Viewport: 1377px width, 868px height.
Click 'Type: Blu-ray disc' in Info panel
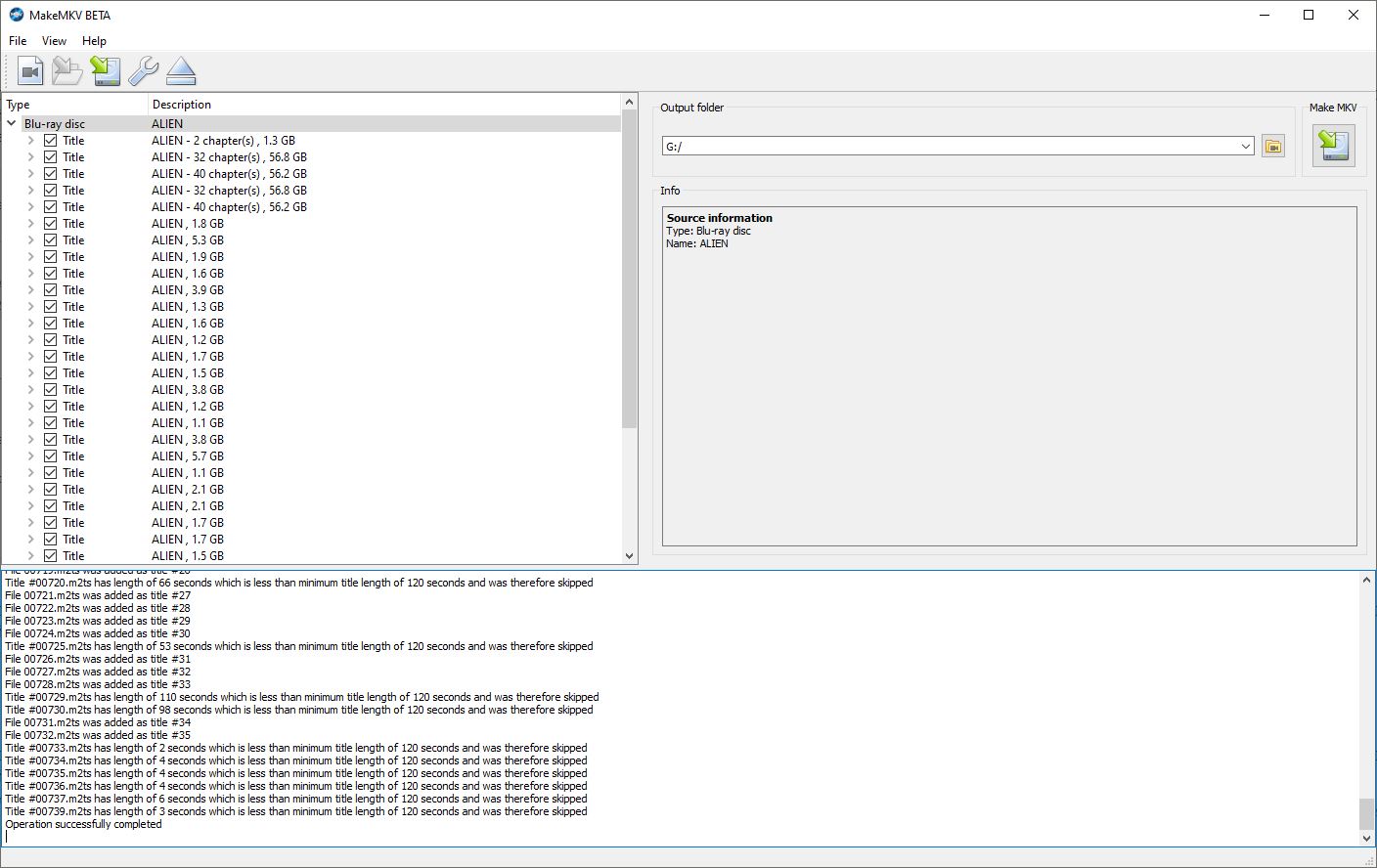(x=709, y=232)
